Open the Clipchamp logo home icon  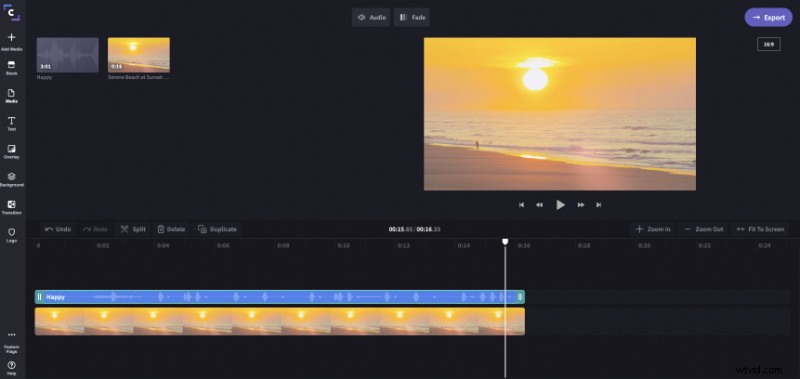[11, 14]
